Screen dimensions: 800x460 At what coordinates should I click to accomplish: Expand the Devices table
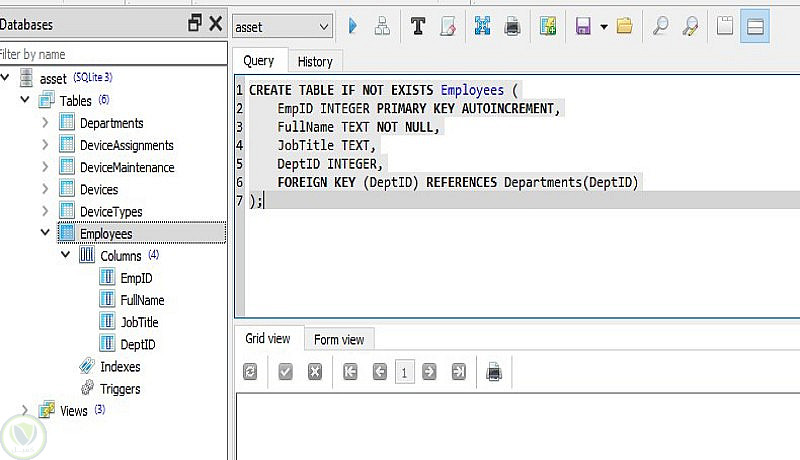[x=45, y=189]
